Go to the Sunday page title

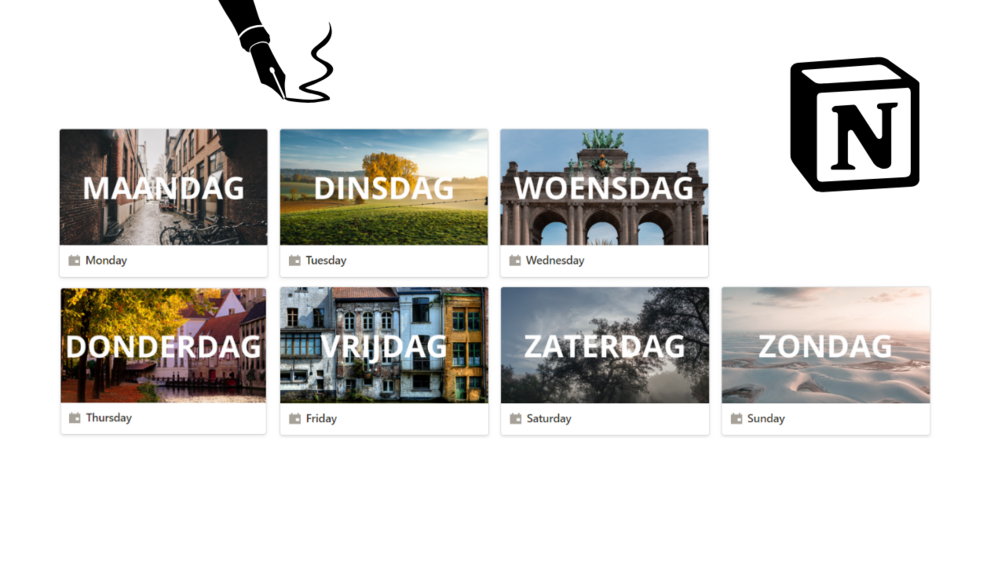pos(766,418)
